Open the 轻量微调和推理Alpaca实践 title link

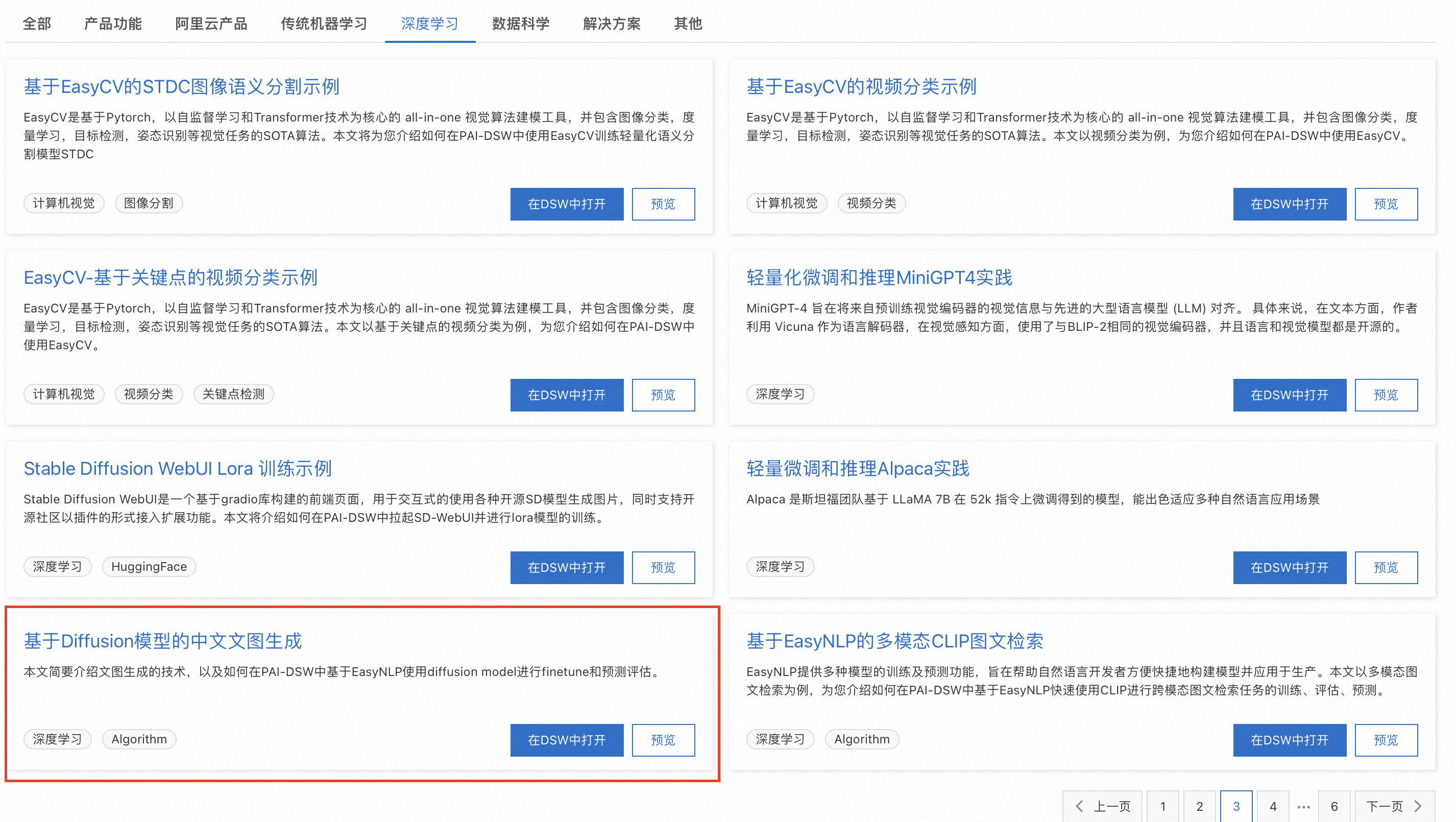(x=857, y=468)
